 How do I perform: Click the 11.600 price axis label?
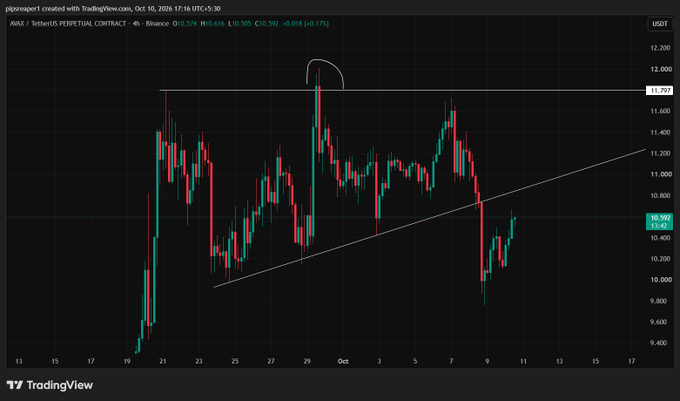[660, 111]
